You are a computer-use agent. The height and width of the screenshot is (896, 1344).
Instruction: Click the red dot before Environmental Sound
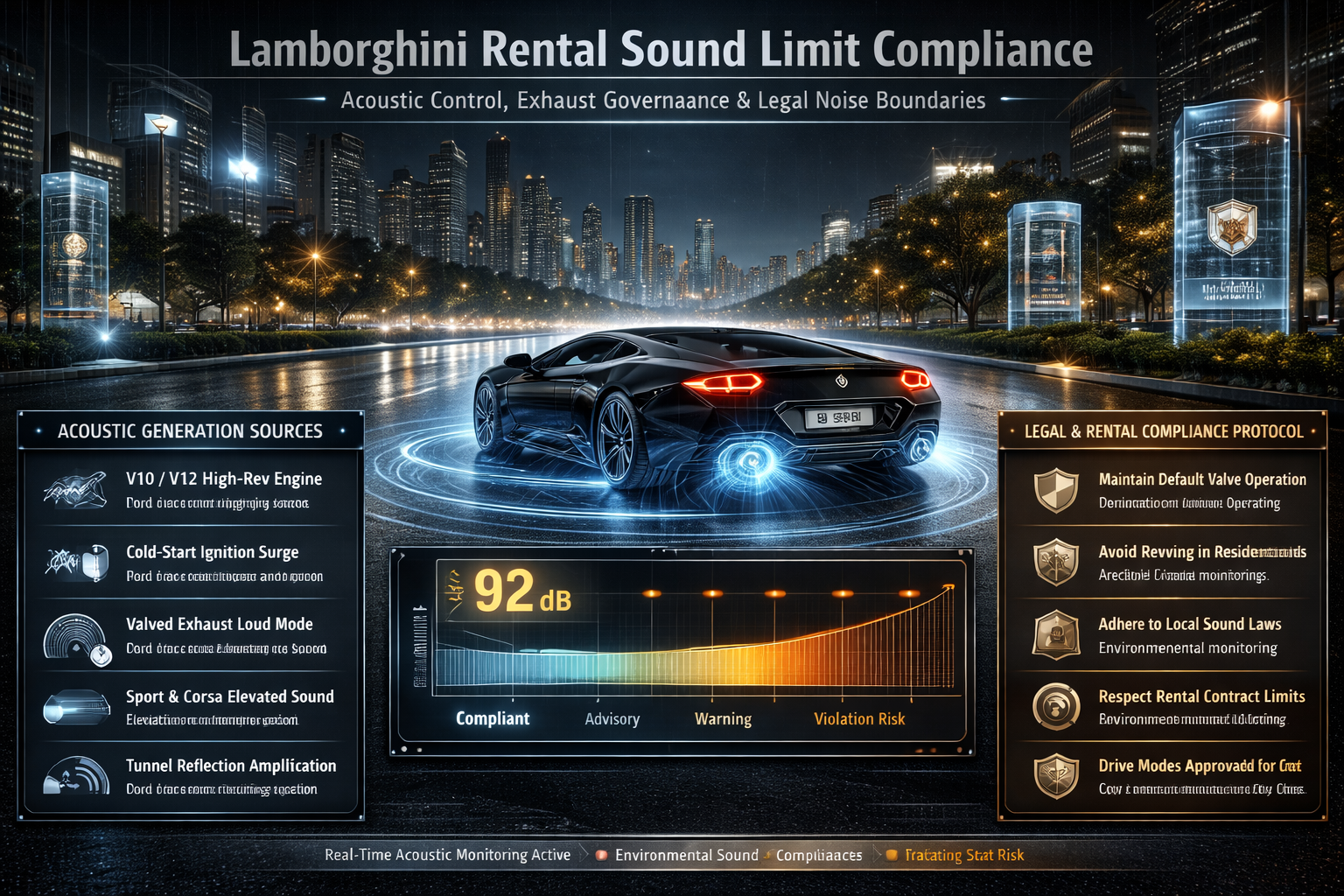point(601,855)
